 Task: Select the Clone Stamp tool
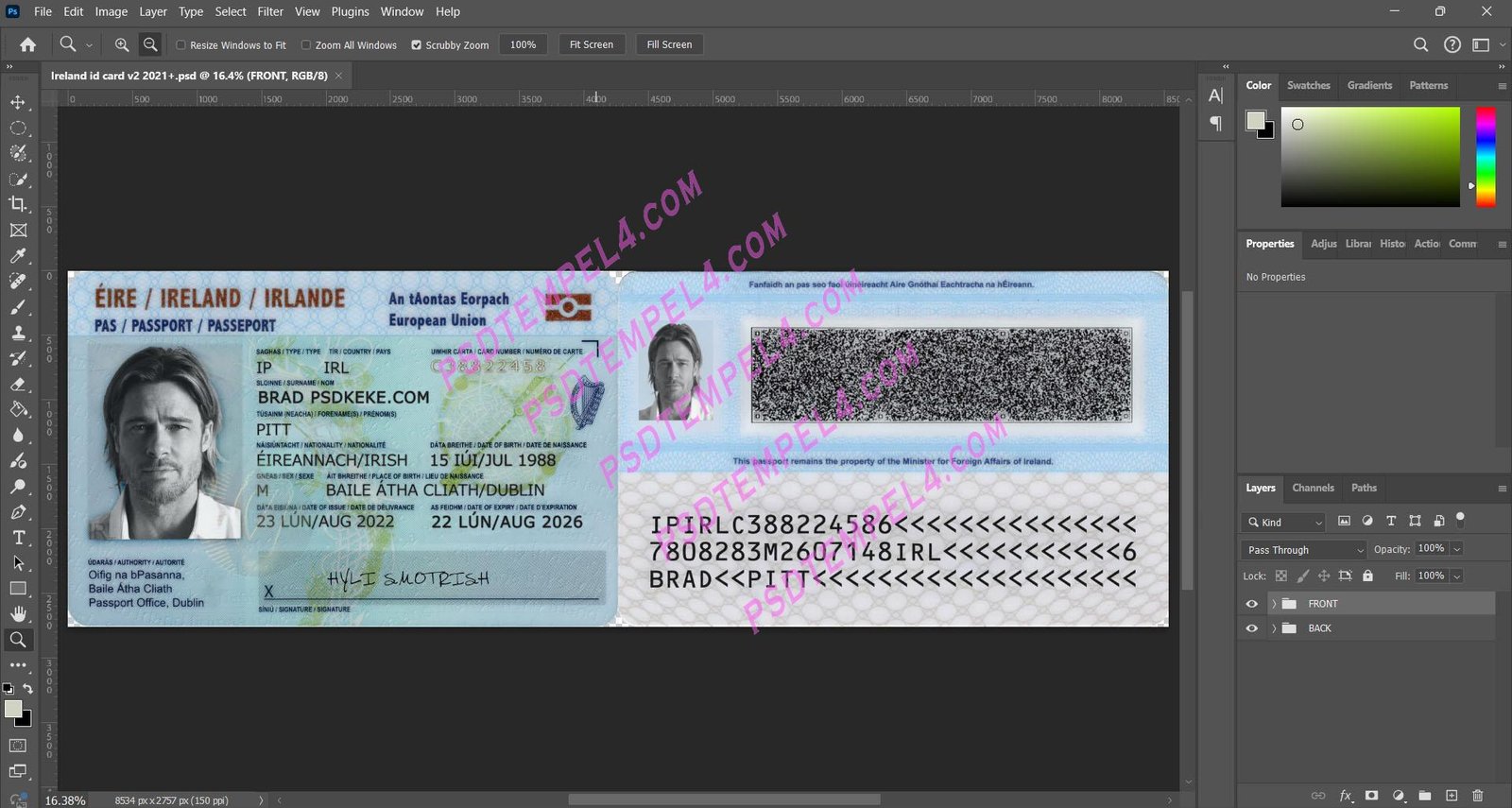coord(18,333)
